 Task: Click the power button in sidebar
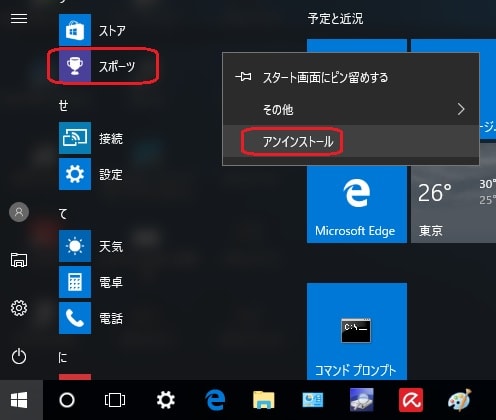tap(19, 356)
